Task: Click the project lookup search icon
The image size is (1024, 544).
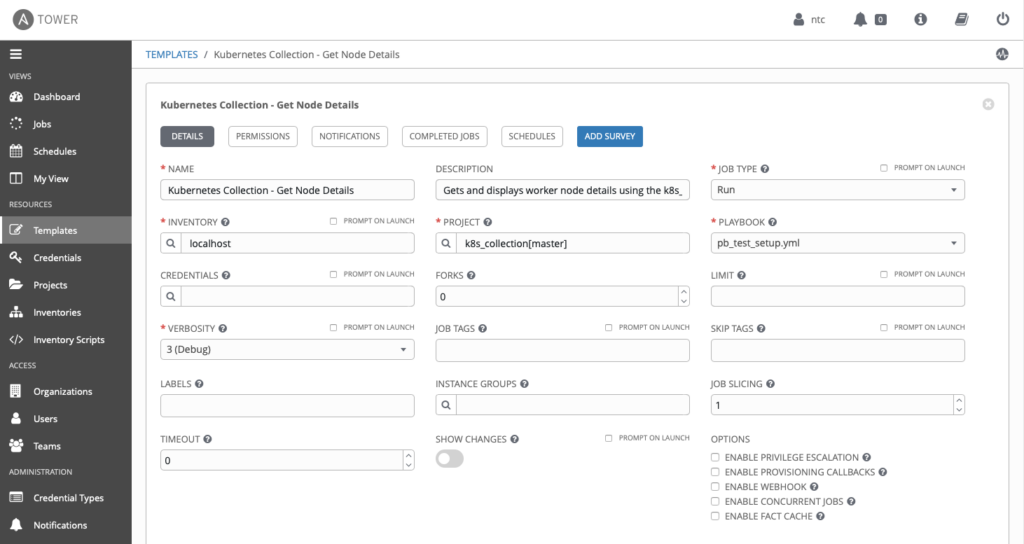Action: coord(446,243)
